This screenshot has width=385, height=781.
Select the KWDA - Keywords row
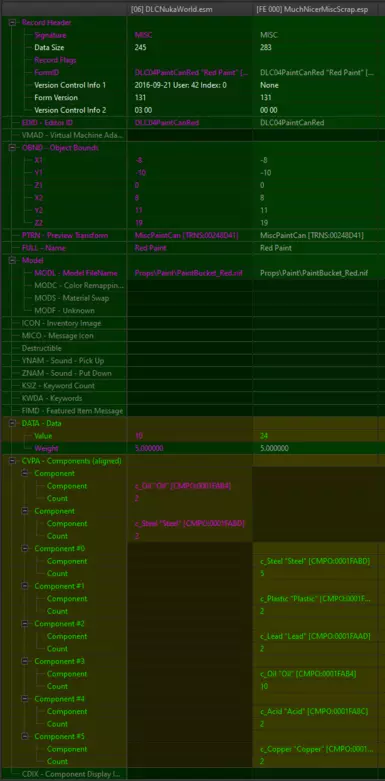click(192, 398)
